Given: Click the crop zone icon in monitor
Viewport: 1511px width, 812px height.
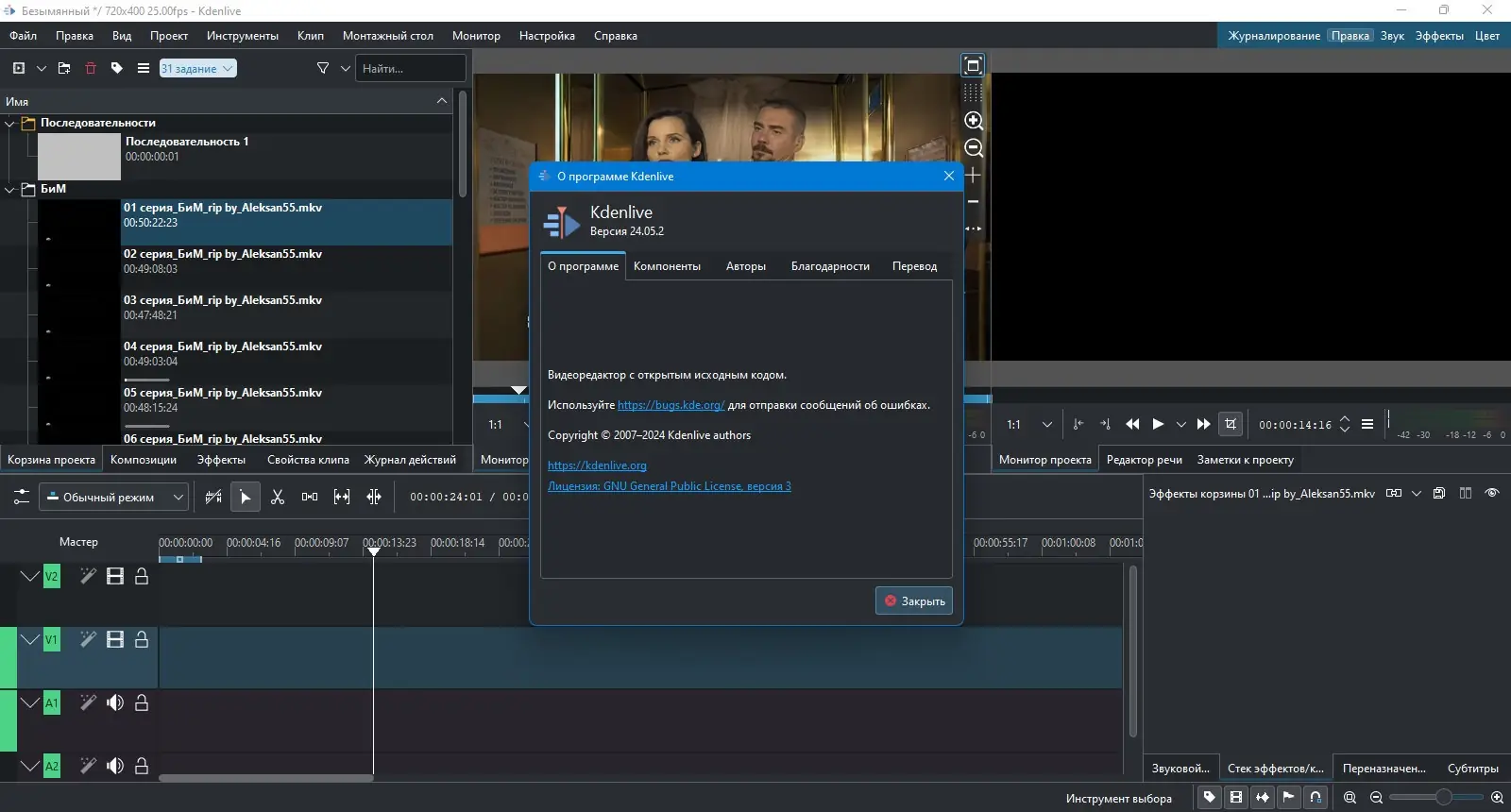Looking at the screenshot, I should (x=1230, y=424).
